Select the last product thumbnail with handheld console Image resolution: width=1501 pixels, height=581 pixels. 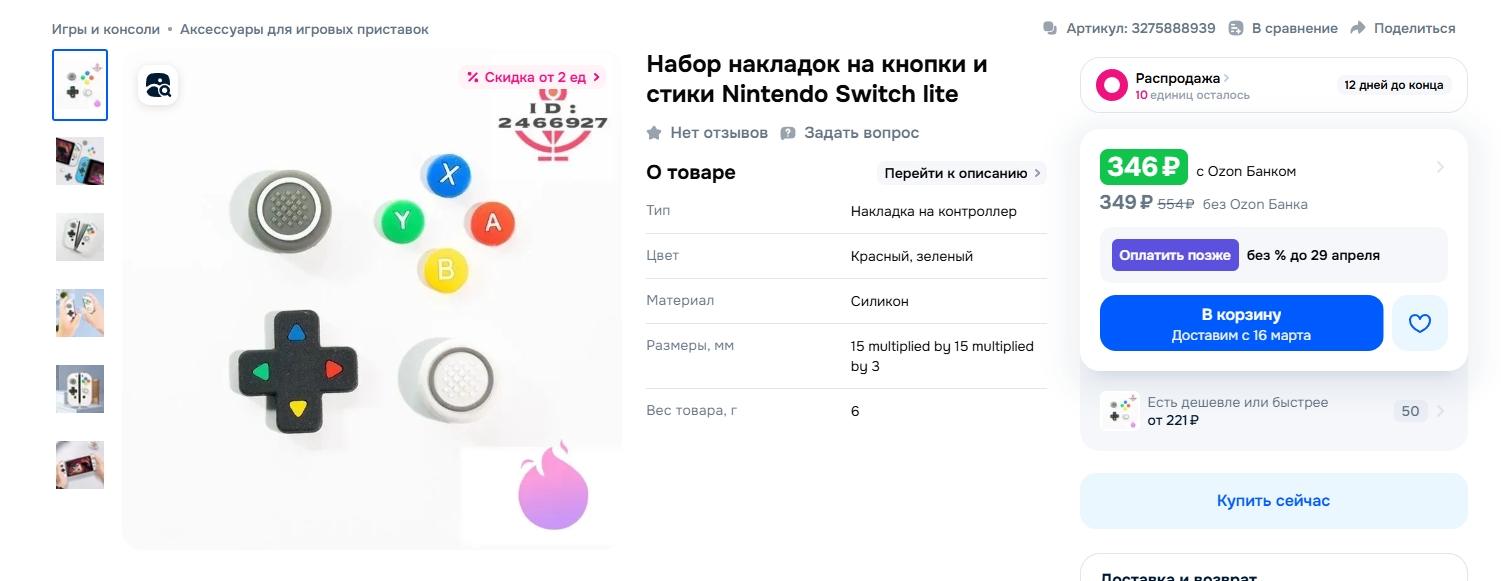tap(80, 465)
